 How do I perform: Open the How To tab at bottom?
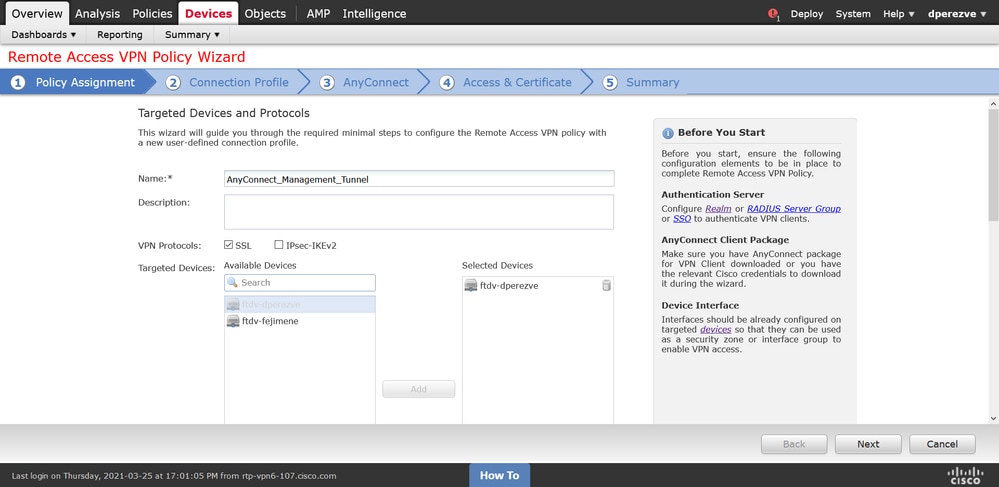[500, 475]
